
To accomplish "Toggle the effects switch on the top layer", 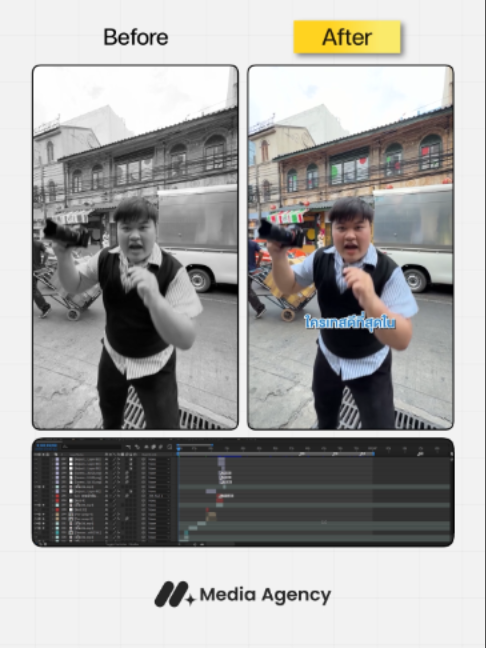I will click(119, 459).
